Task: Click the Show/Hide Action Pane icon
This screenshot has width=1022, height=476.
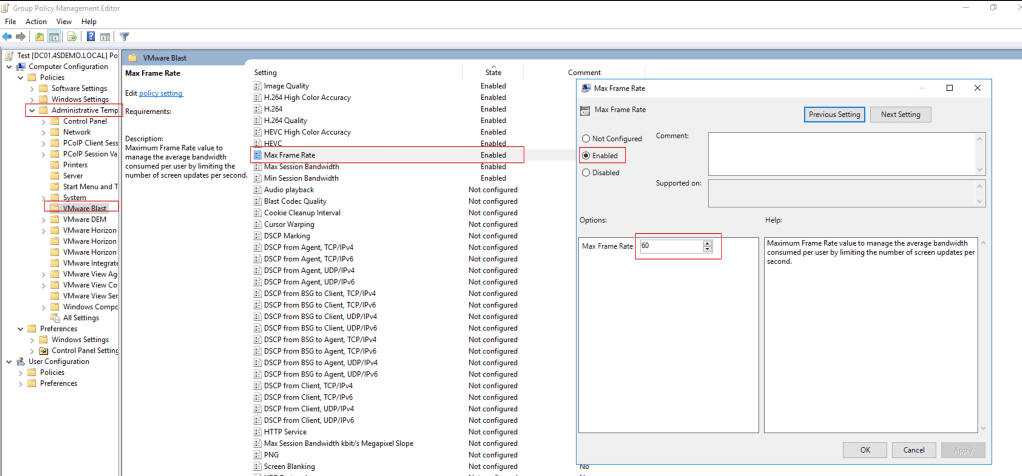Action: coord(105,37)
